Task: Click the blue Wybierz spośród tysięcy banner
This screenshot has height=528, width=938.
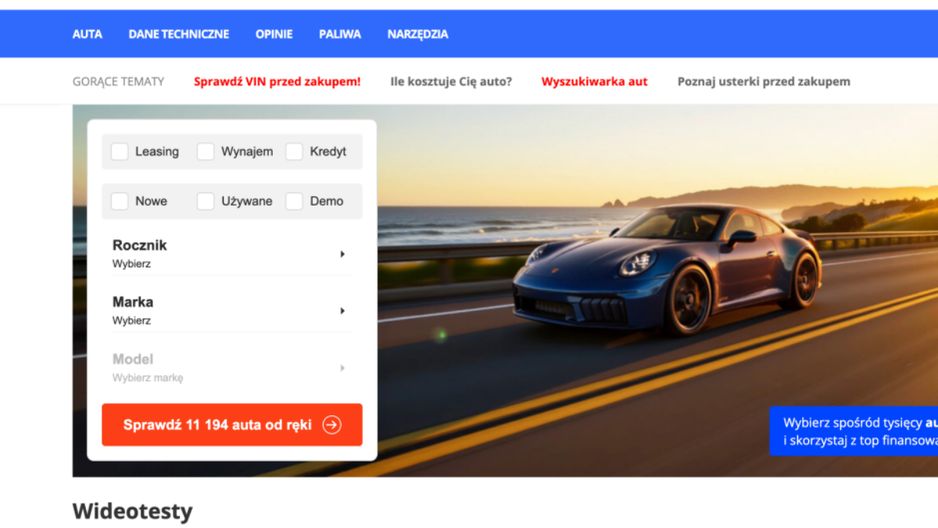Action: pos(854,431)
